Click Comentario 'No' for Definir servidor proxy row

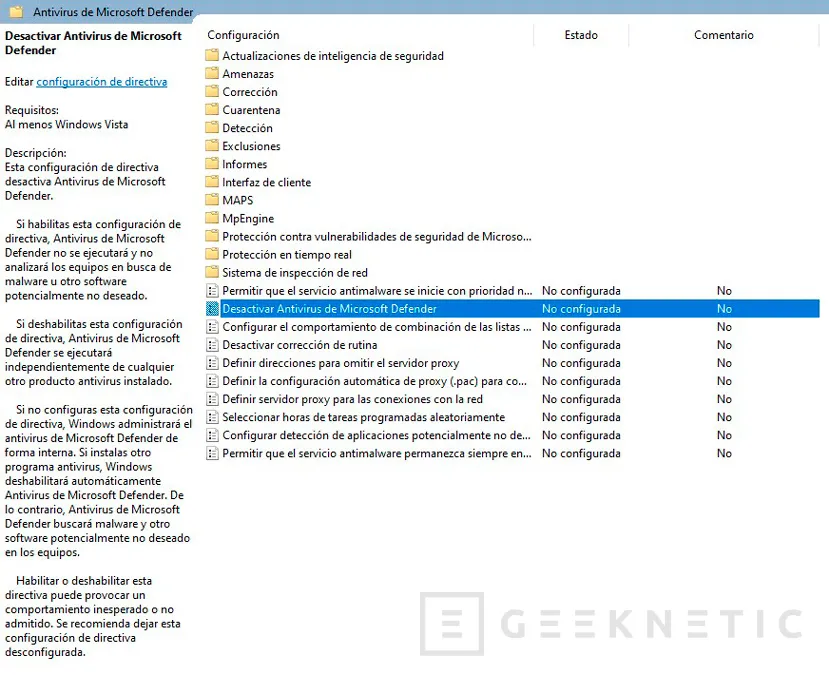(x=724, y=399)
